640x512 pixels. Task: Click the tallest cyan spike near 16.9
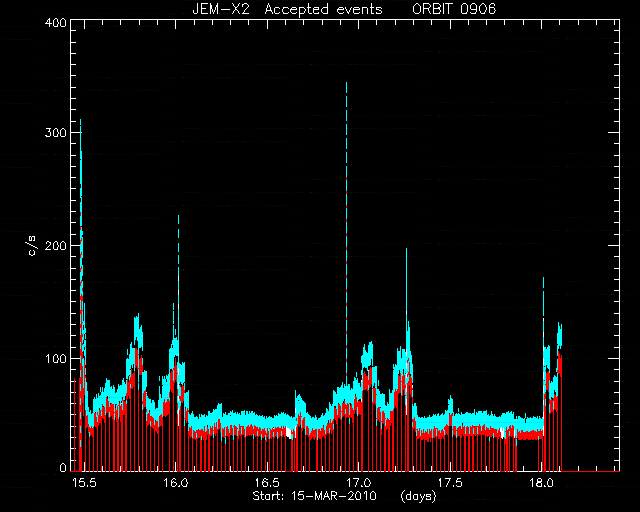(x=347, y=163)
